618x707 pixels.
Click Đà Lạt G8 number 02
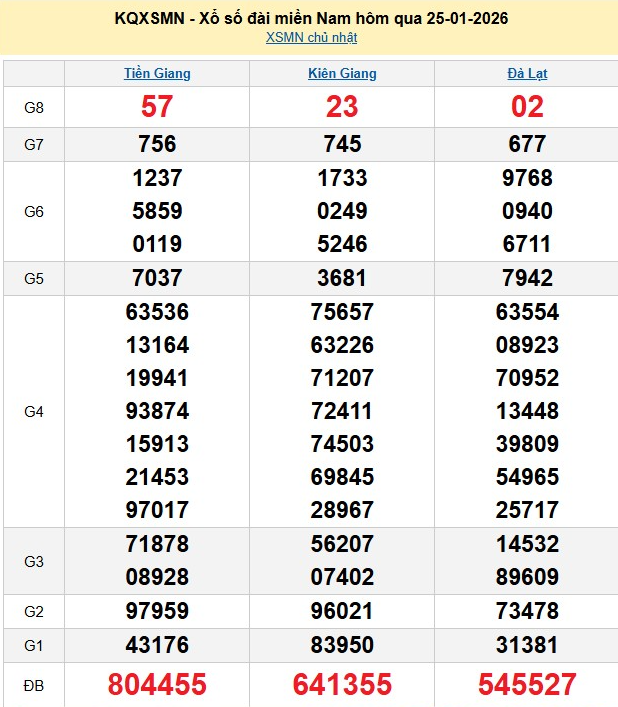tap(526, 107)
